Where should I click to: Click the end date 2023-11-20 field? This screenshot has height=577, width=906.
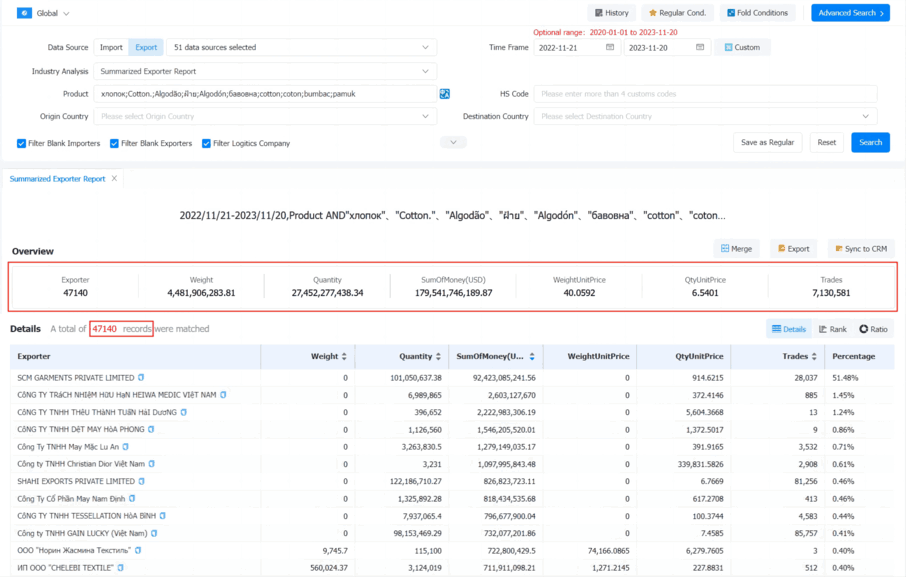click(667, 47)
